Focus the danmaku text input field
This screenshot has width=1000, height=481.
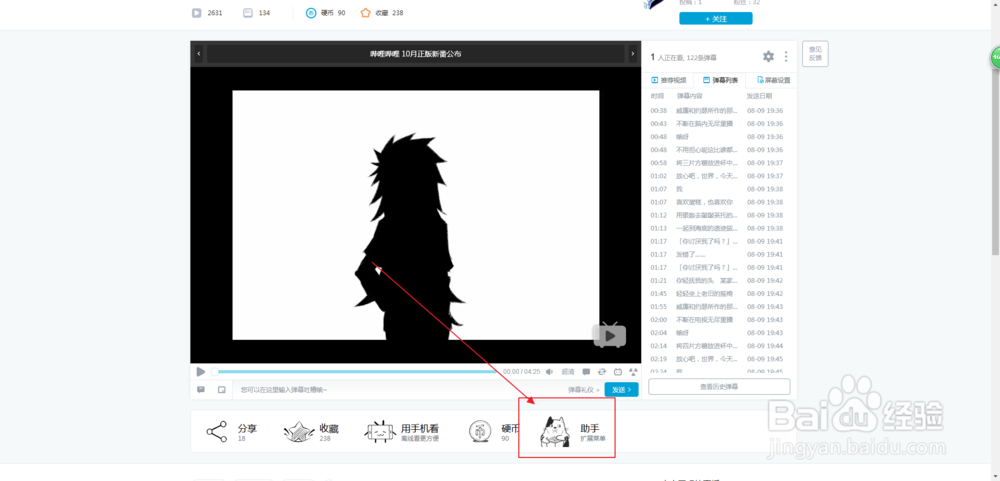tap(399, 389)
